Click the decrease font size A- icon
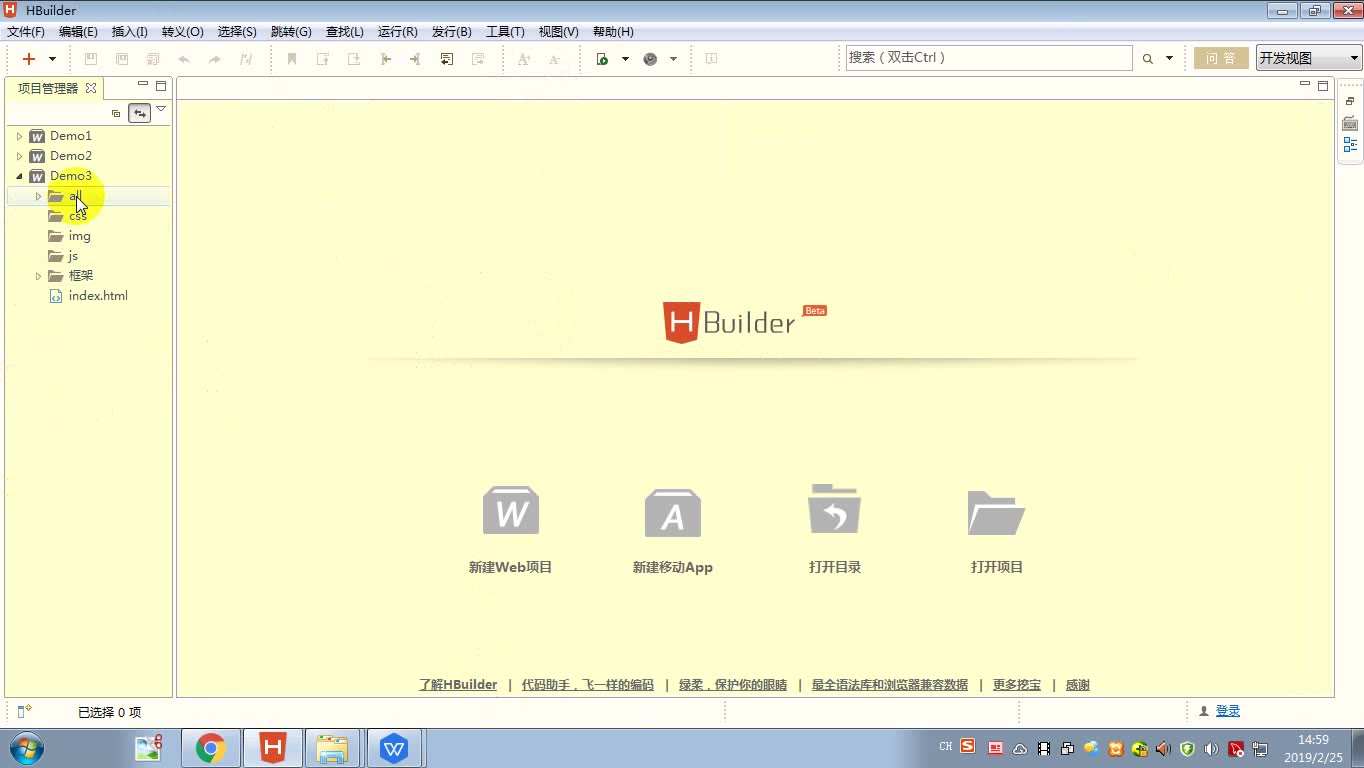1364x768 pixels. (x=554, y=59)
